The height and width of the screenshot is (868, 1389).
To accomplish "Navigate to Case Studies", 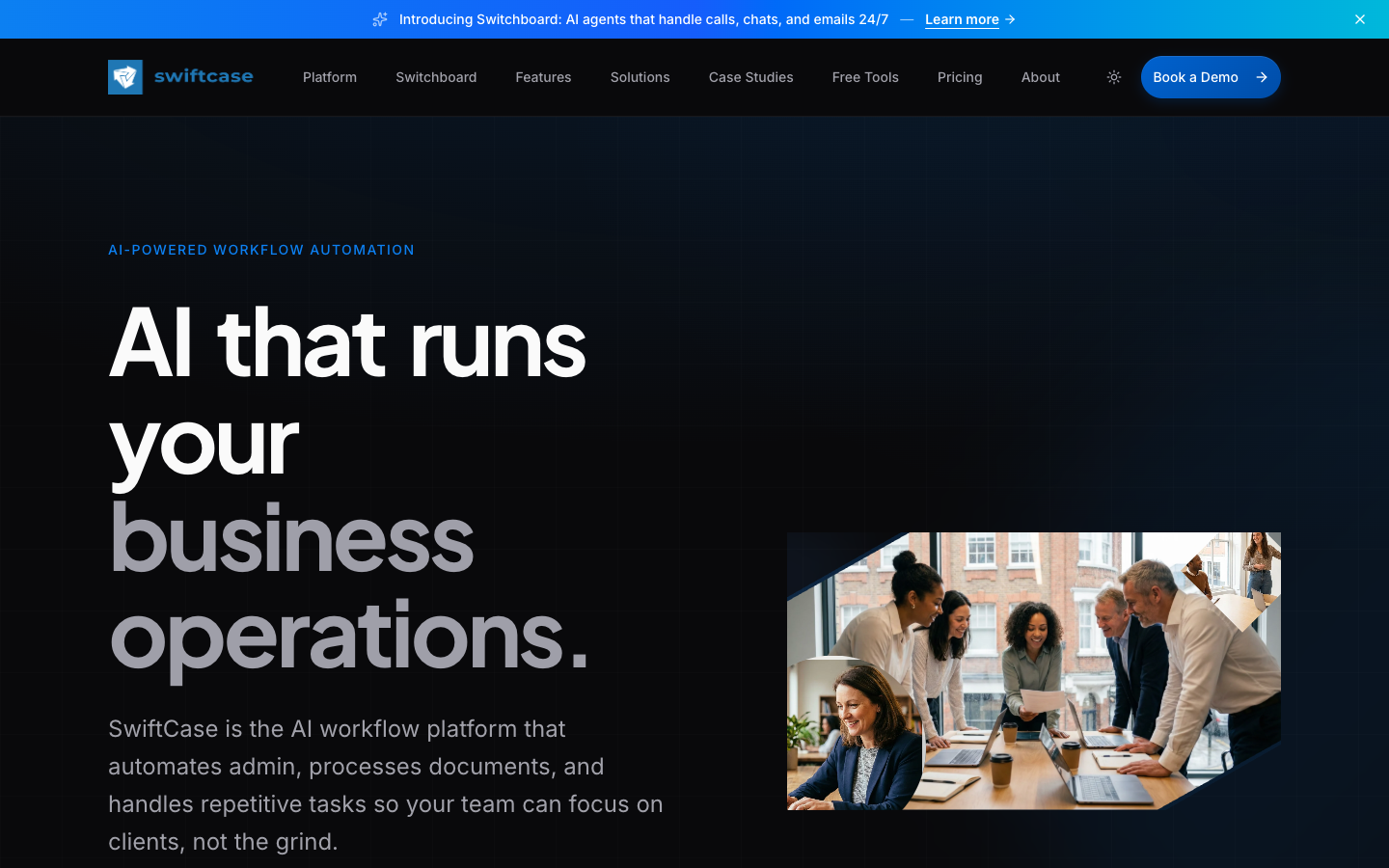I will pos(750,77).
